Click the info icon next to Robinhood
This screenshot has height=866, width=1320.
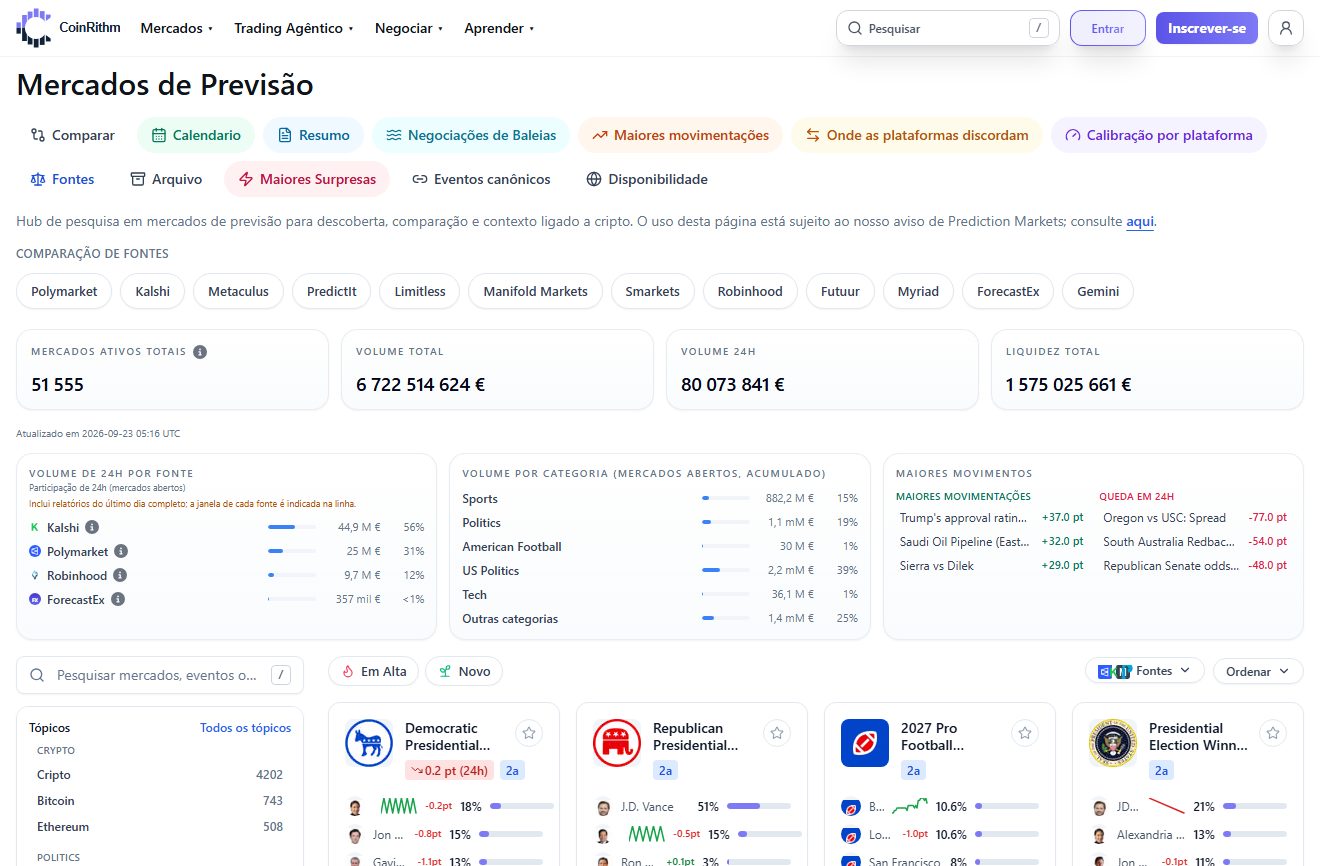(x=119, y=575)
